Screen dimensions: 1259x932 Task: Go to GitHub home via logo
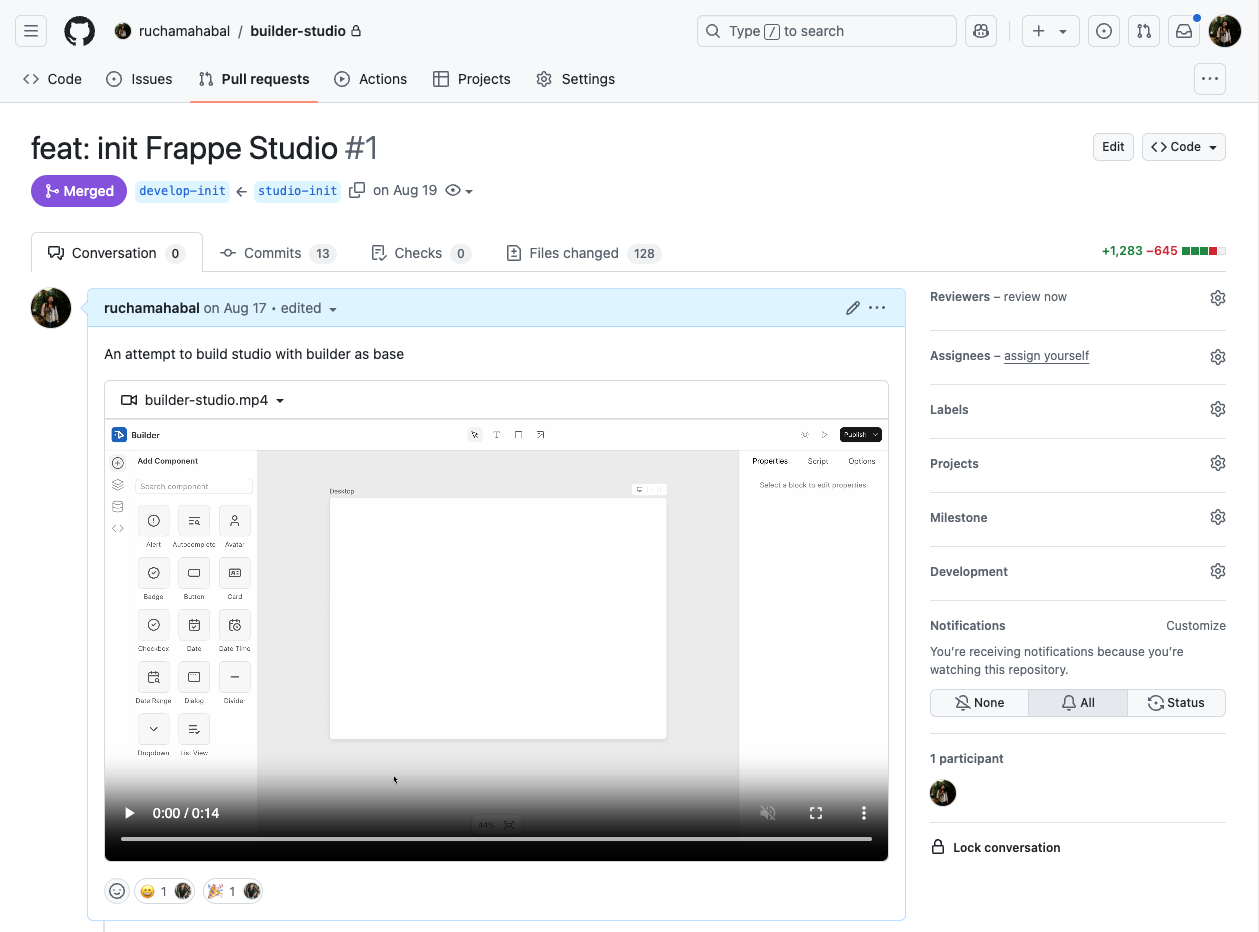pyautogui.click(x=80, y=31)
